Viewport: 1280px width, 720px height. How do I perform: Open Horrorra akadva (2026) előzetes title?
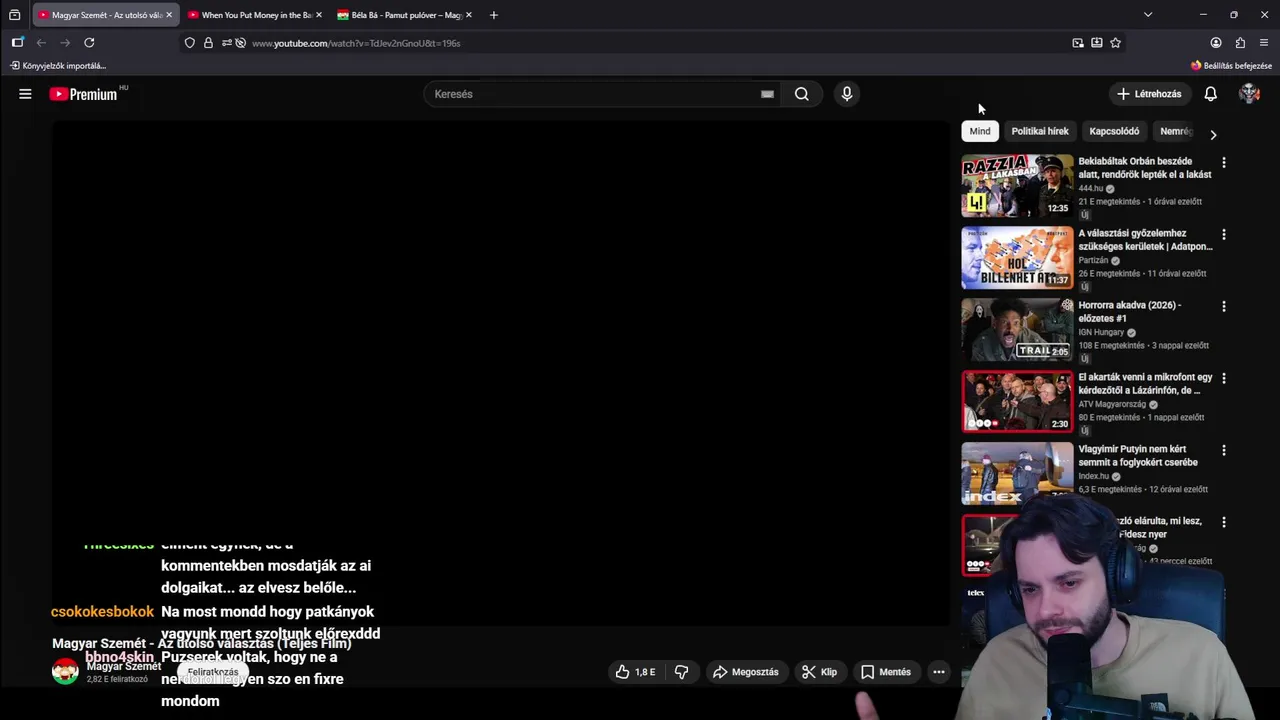[x=1130, y=312]
